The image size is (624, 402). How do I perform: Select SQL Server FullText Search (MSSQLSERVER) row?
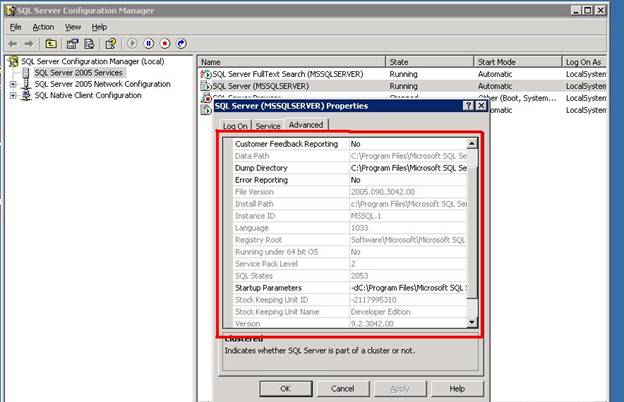tap(402, 74)
